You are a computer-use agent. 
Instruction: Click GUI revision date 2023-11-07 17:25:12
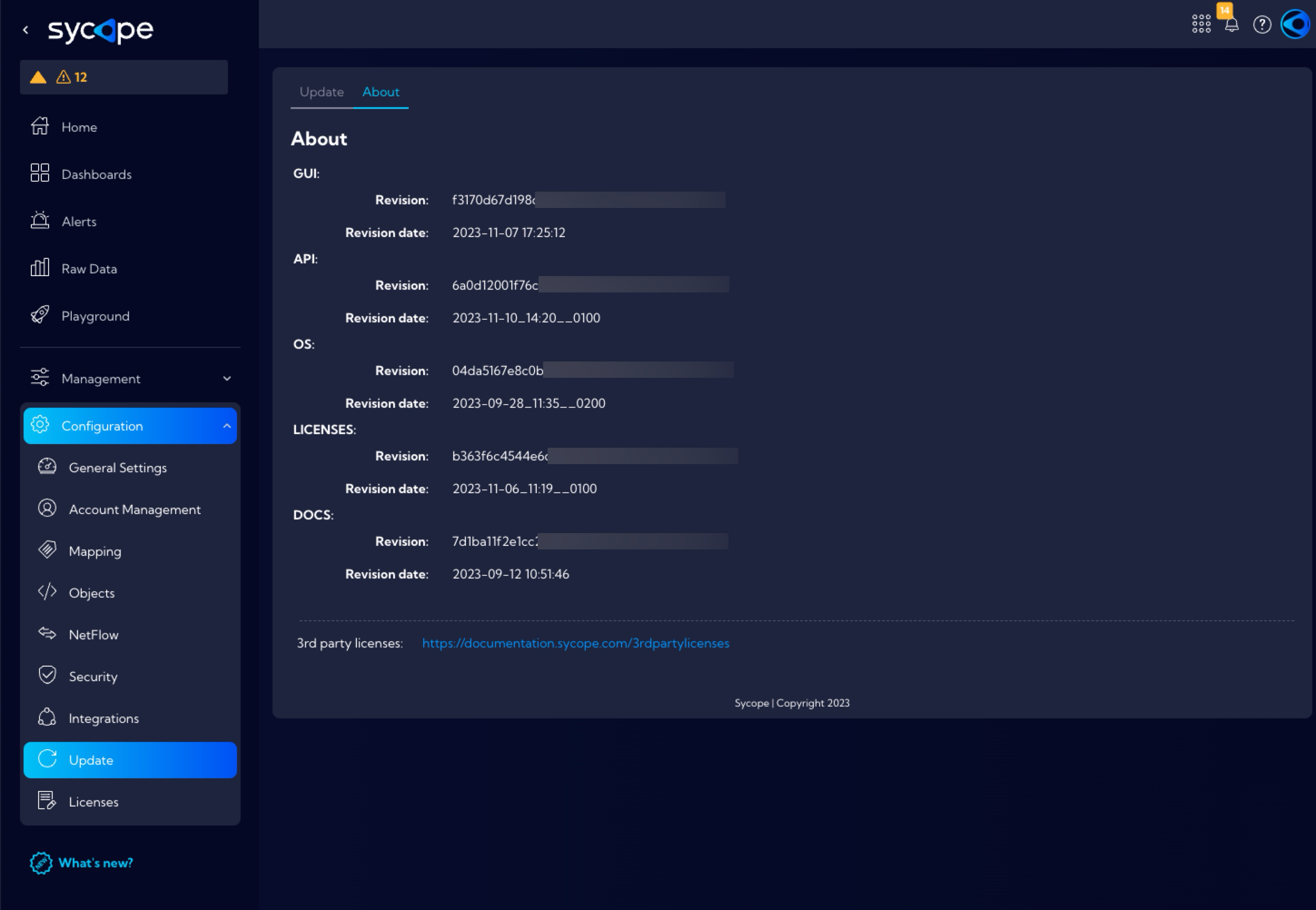pyautogui.click(x=509, y=232)
